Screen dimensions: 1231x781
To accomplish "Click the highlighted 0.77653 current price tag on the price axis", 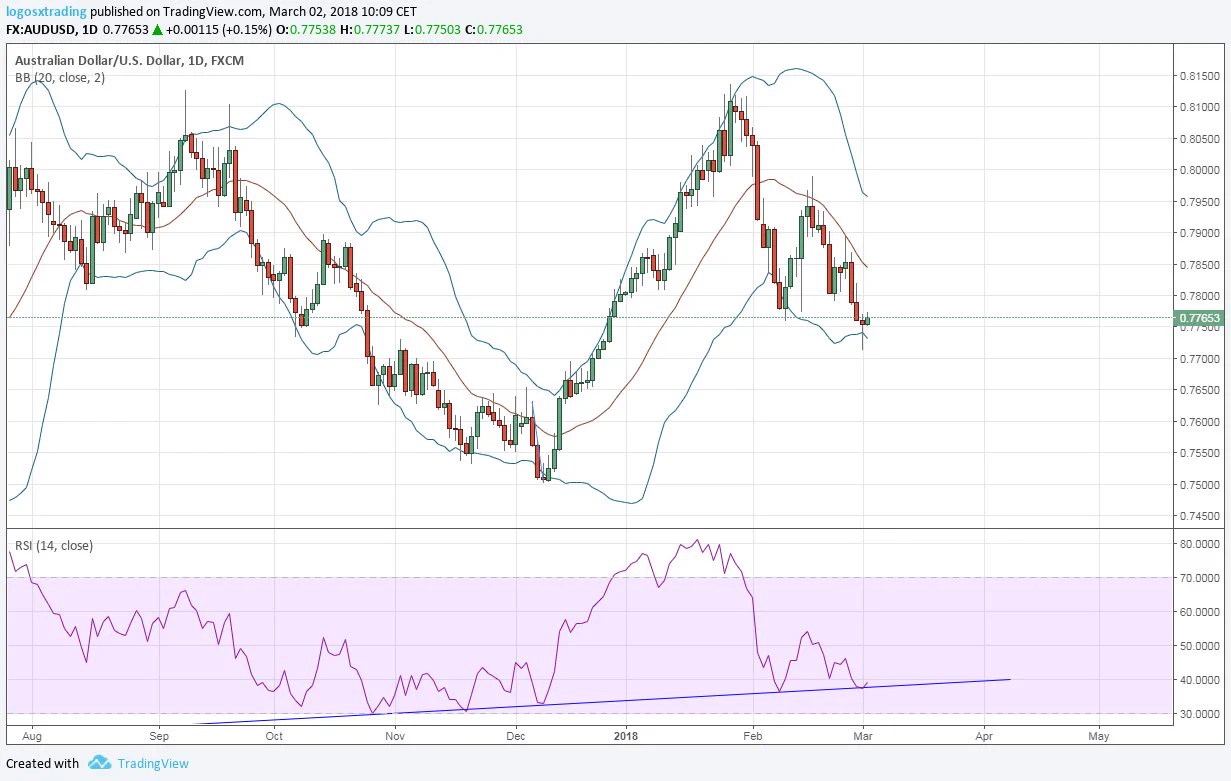I will coord(1200,319).
